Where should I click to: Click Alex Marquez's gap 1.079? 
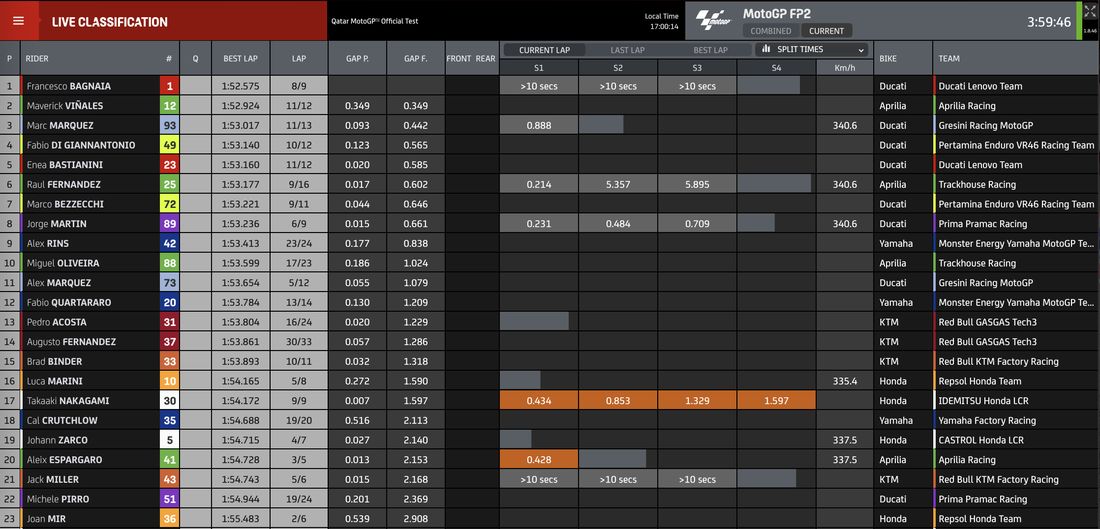[415, 283]
